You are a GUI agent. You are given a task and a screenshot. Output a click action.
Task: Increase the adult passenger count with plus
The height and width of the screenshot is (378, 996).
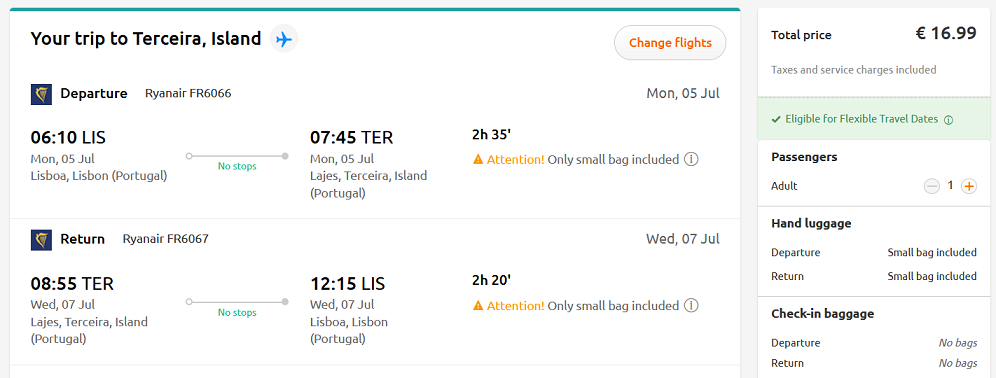(969, 186)
